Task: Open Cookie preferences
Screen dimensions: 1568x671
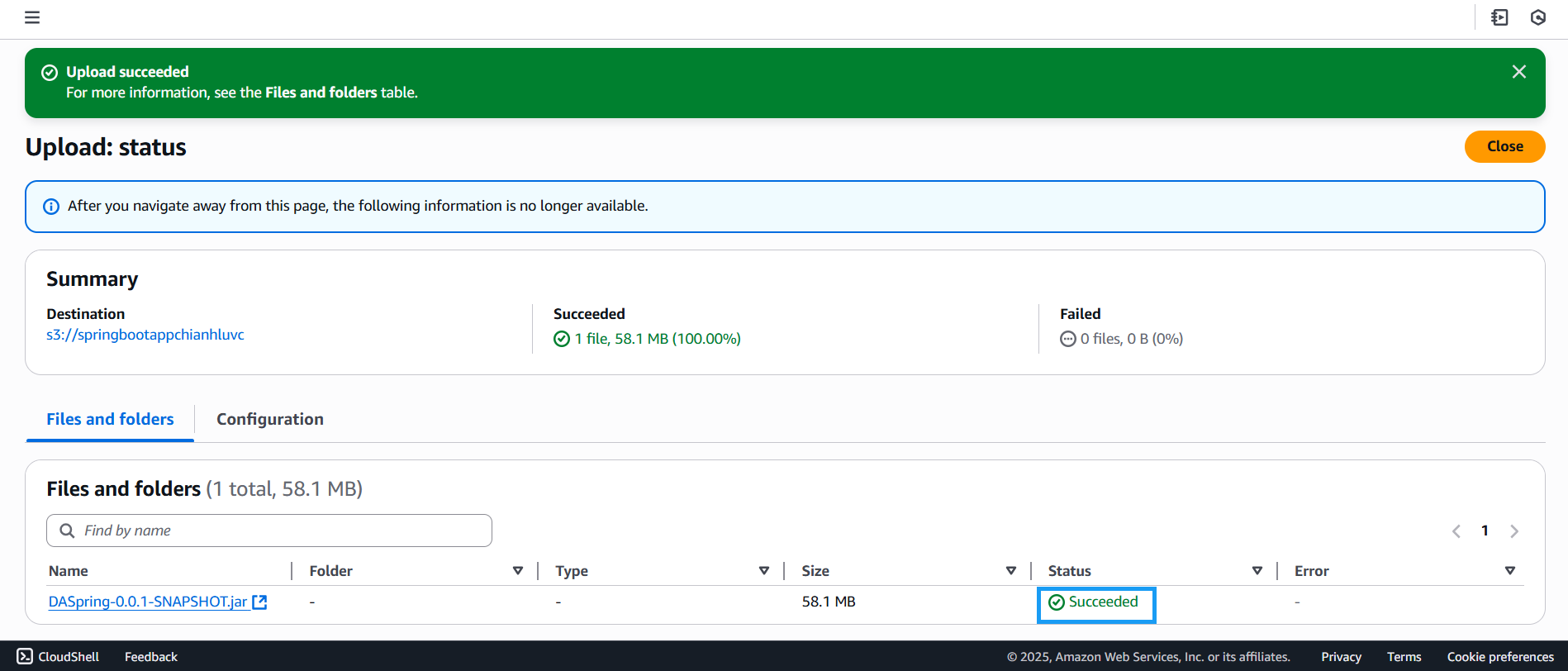Action: point(1500,657)
